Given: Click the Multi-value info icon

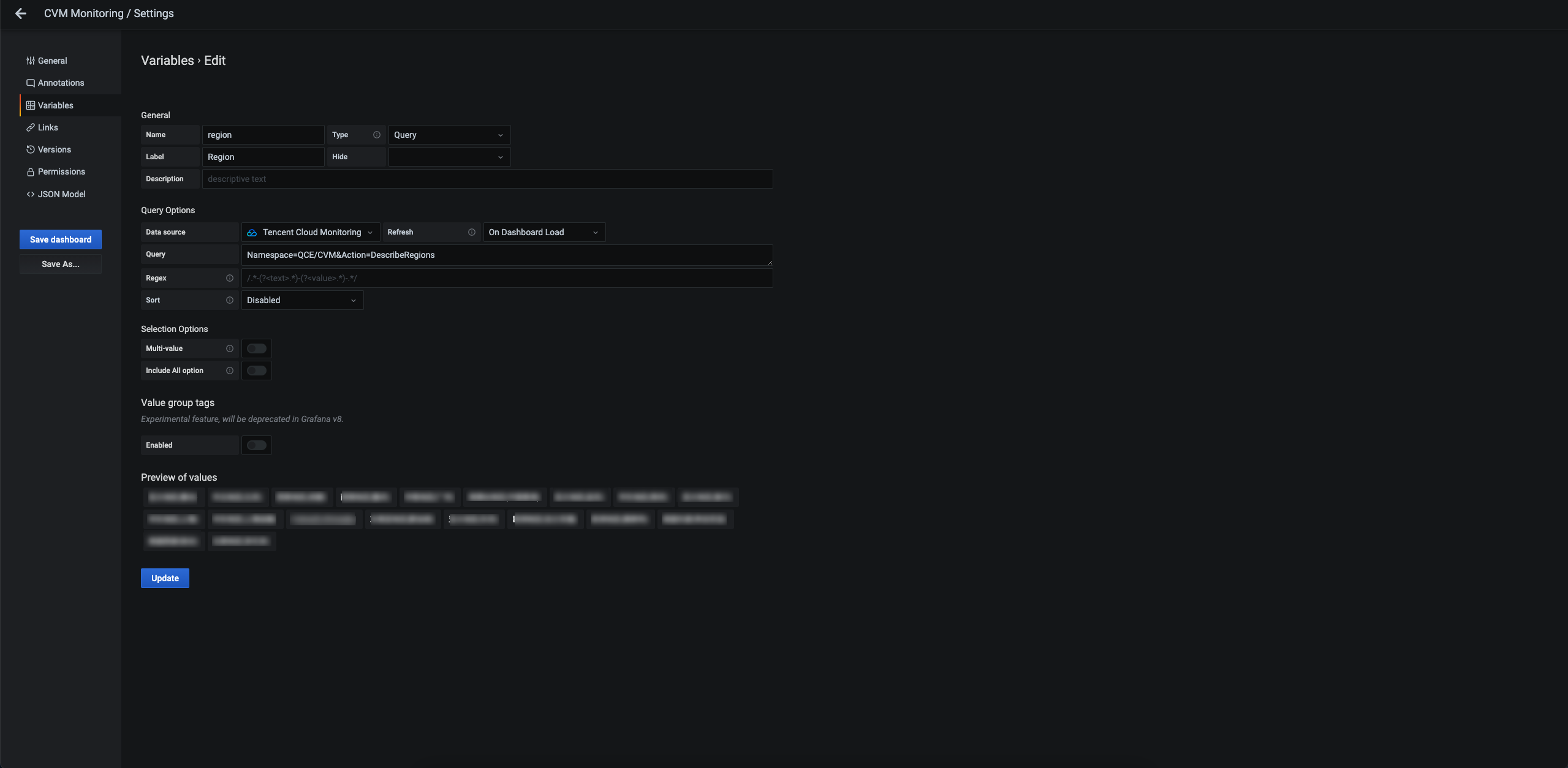Looking at the screenshot, I should coord(230,348).
